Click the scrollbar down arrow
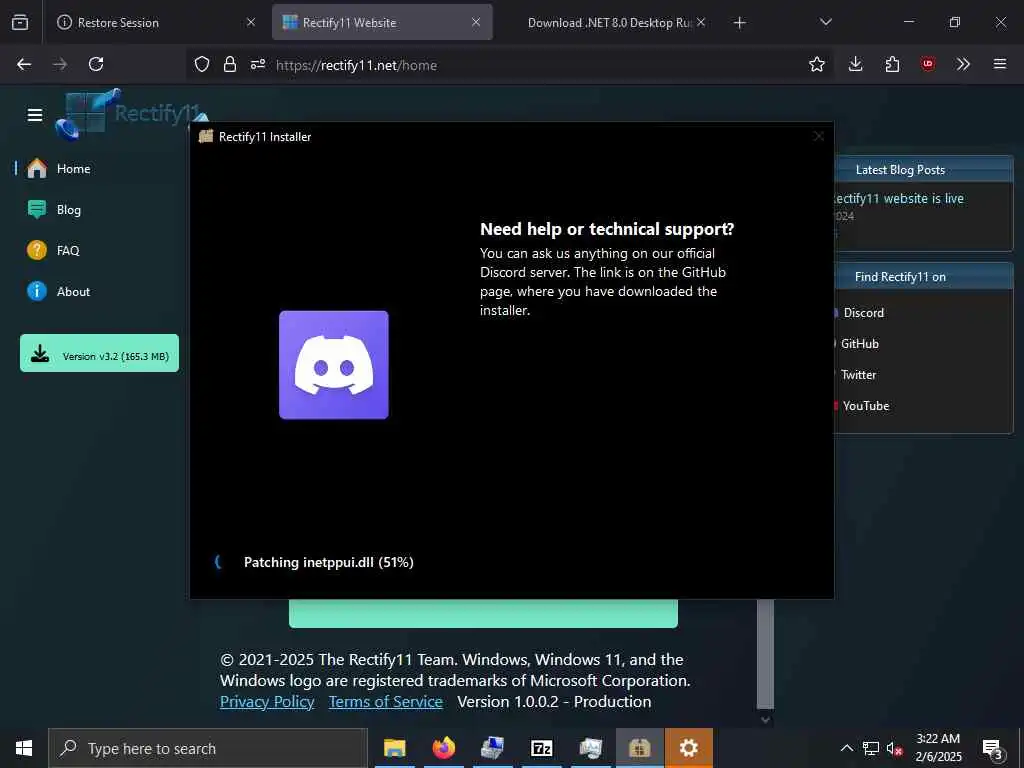 (x=765, y=720)
